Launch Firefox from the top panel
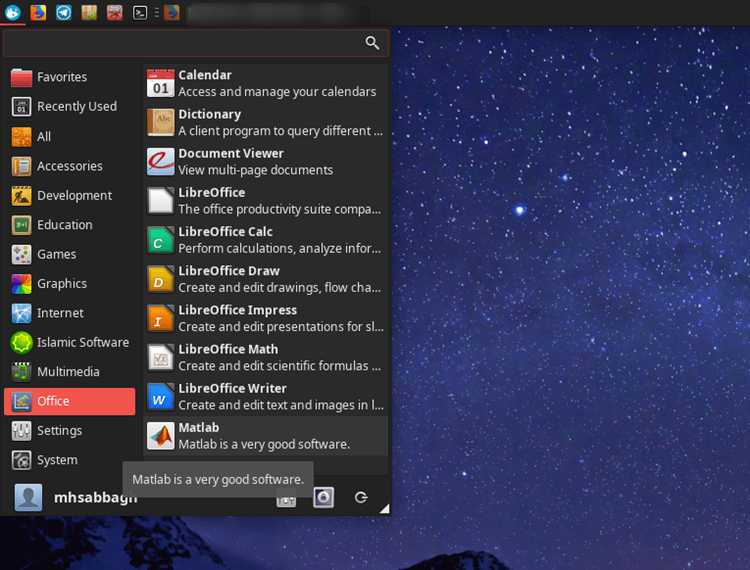 [x=38, y=12]
